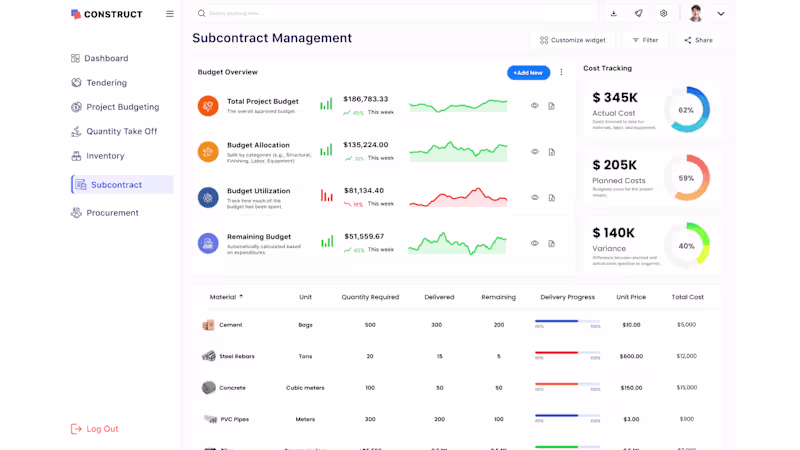Click Budget Utilization dark blue icon
The height and width of the screenshot is (450, 800).
tap(208, 197)
